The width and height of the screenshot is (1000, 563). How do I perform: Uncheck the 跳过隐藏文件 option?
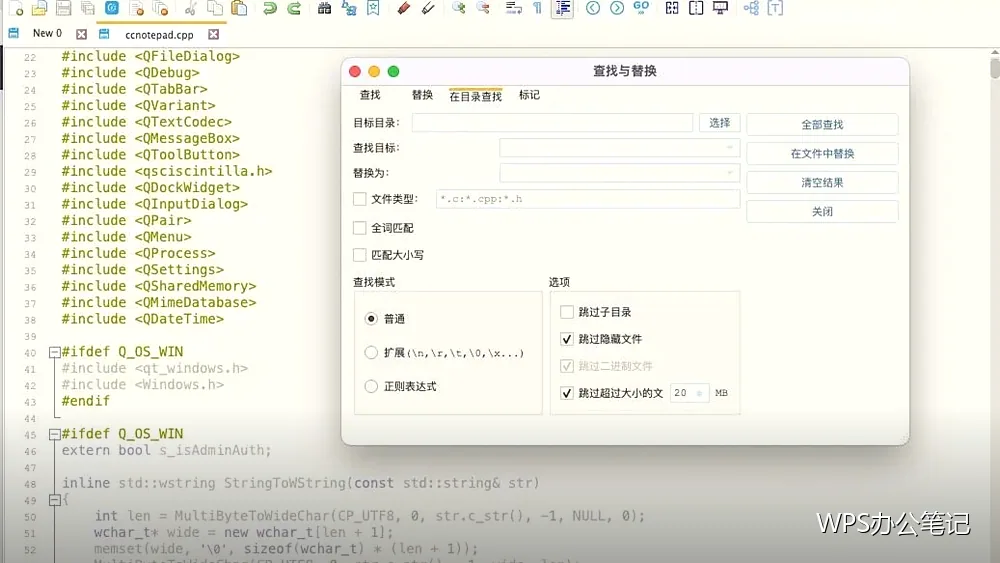pos(567,339)
